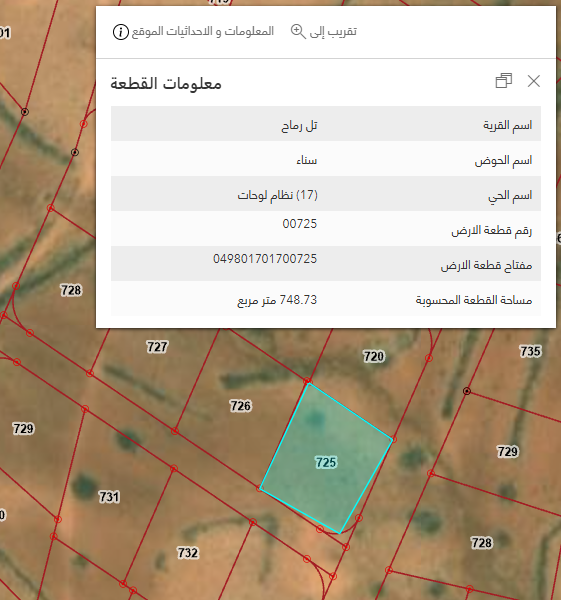Click the رقم قطعة الارض label
Screen dimensions: 561x600
(x=491, y=230)
